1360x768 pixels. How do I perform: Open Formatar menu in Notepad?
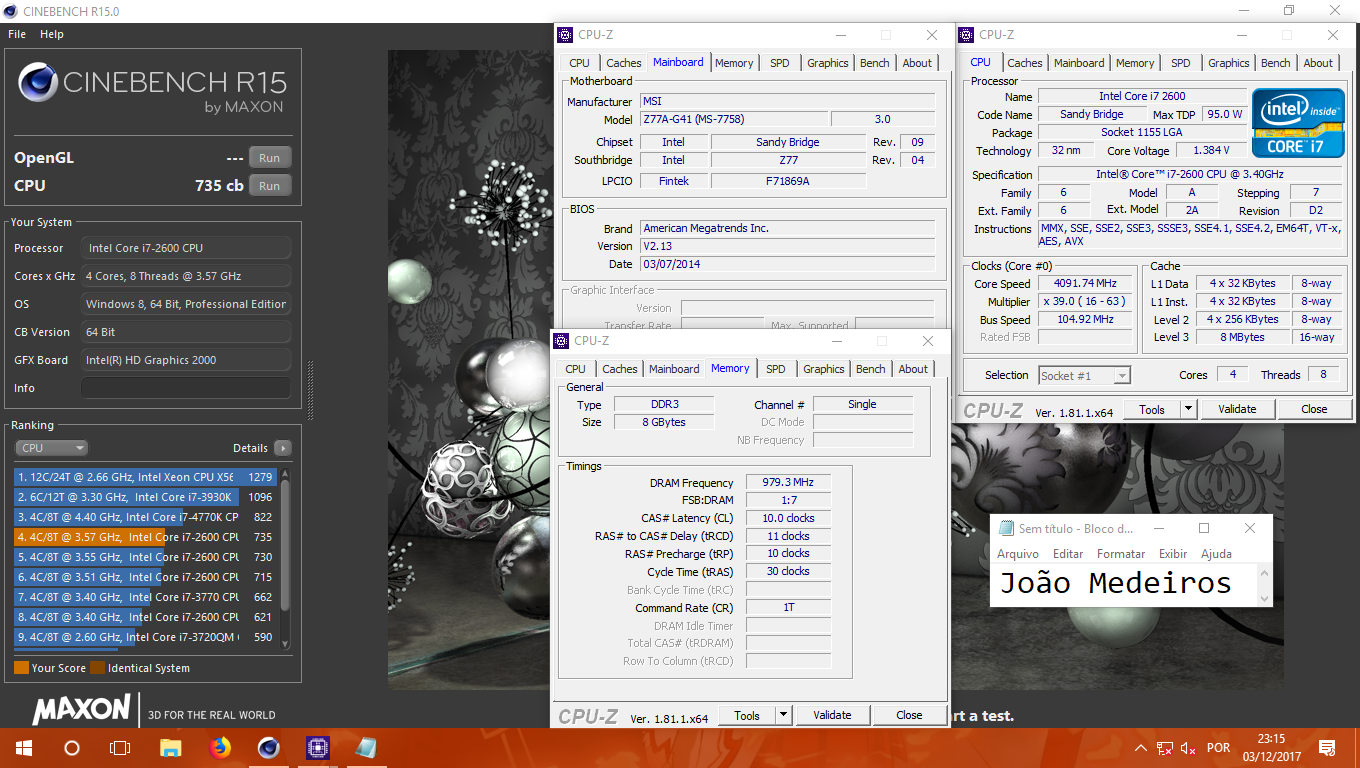click(1121, 554)
